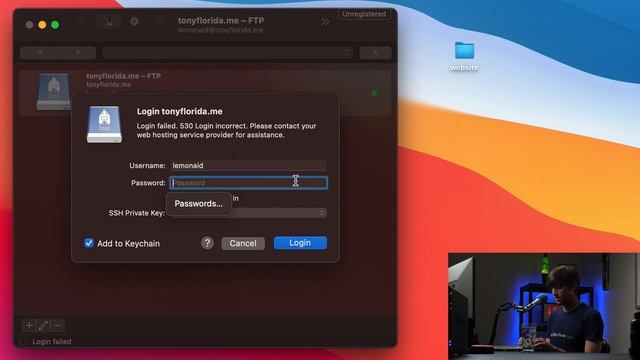Click into the Username field containing lemonaid
640x360 pixels.
248,165
